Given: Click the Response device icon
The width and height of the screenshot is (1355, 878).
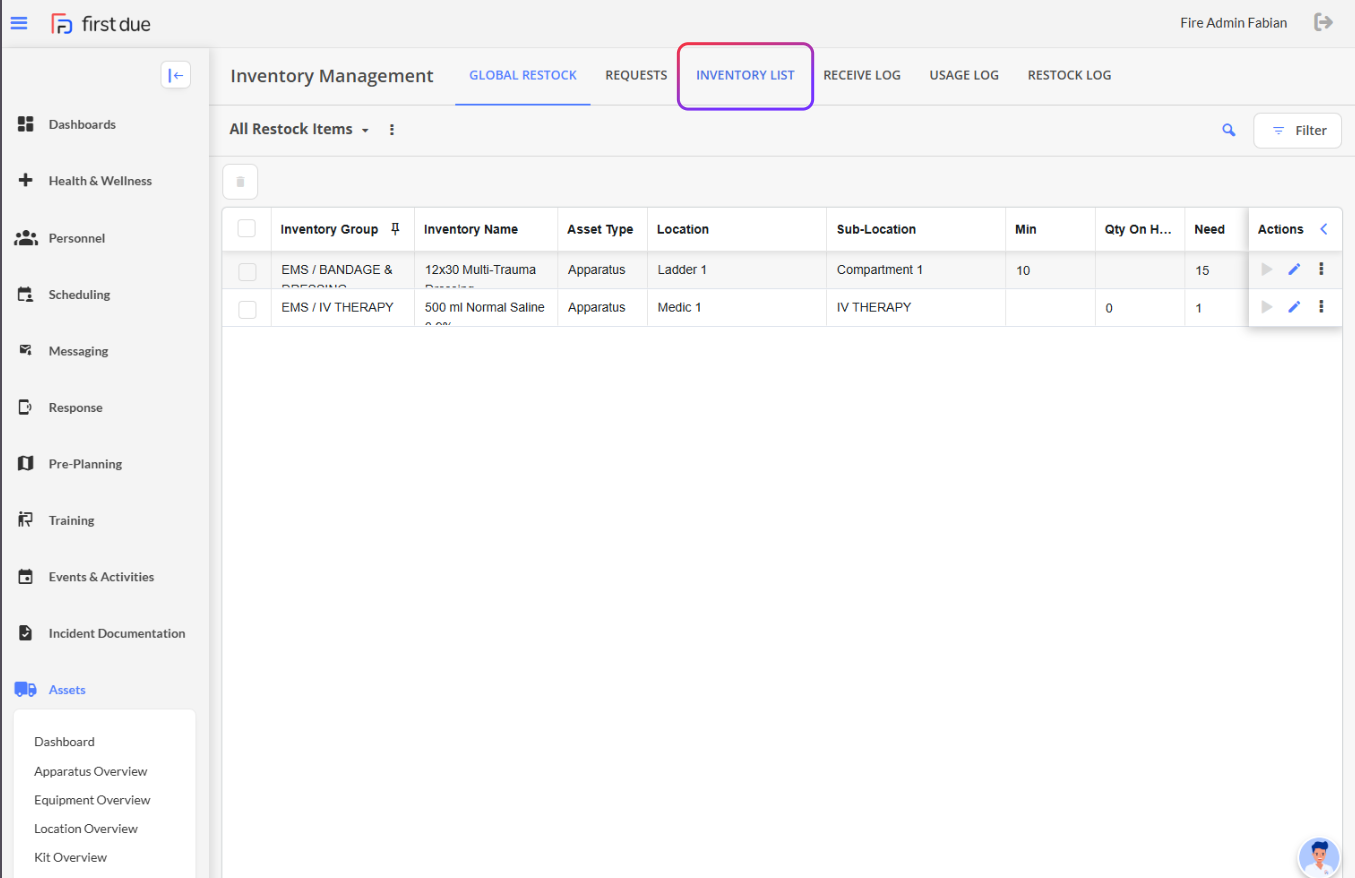Looking at the screenshot, I should (x=27, y=407).
